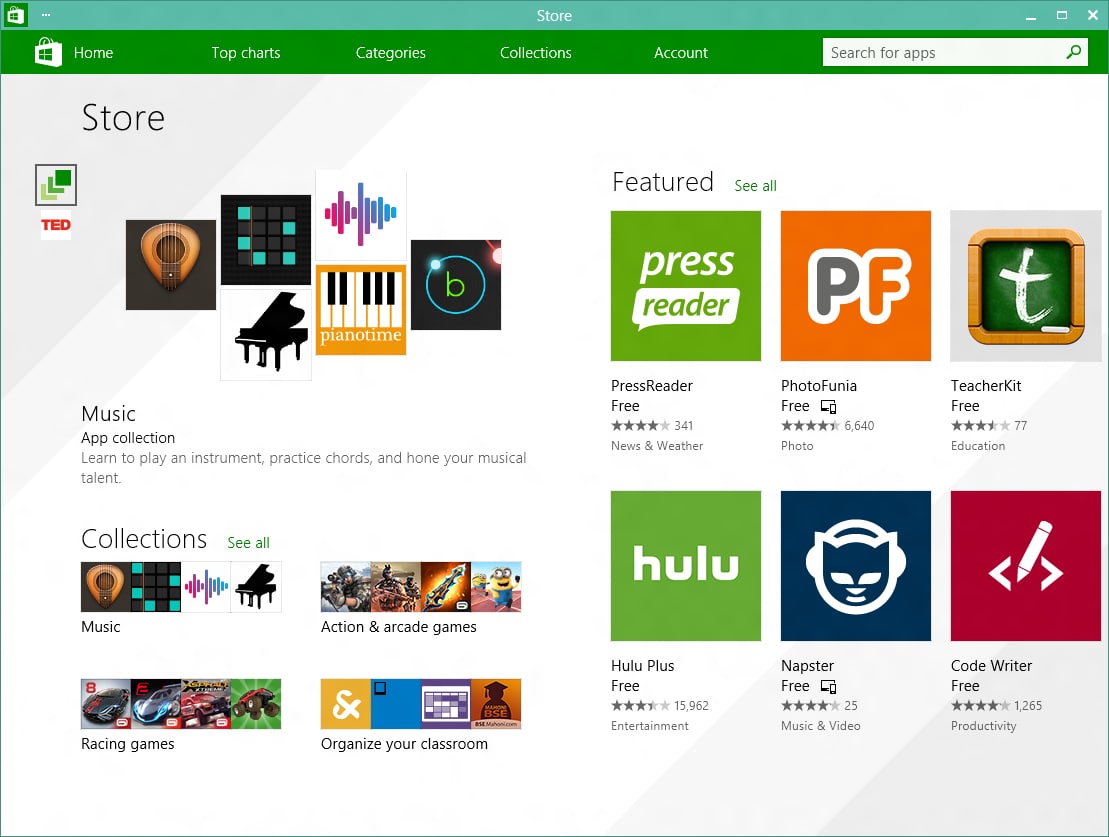Open the green letter b circle app tile

click(455, 284)
